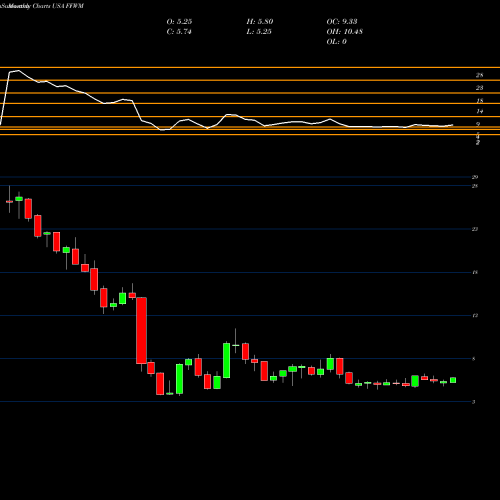Select the high value 'H: 5.80'
The image size is (500, 500).
(x=260, y=21)
